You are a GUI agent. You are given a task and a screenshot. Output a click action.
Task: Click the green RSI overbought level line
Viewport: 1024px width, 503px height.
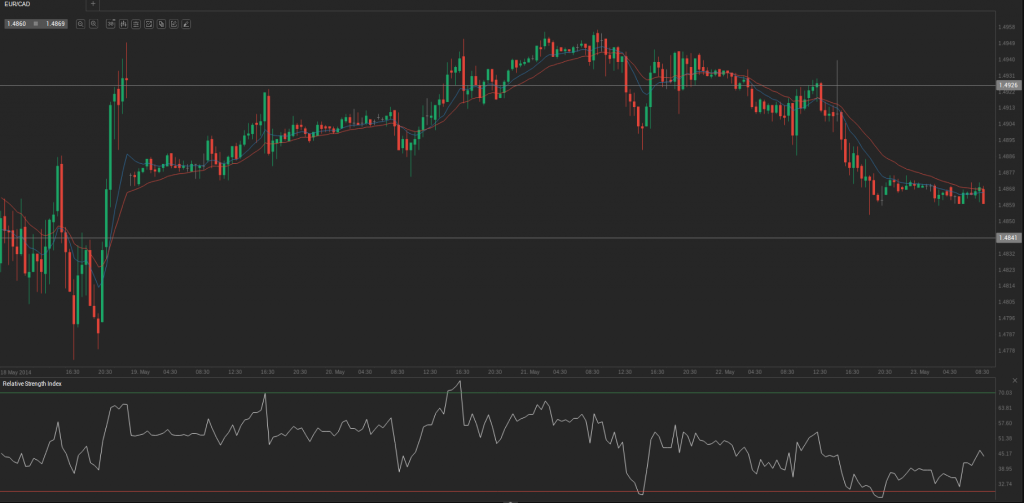coord(500,393)
